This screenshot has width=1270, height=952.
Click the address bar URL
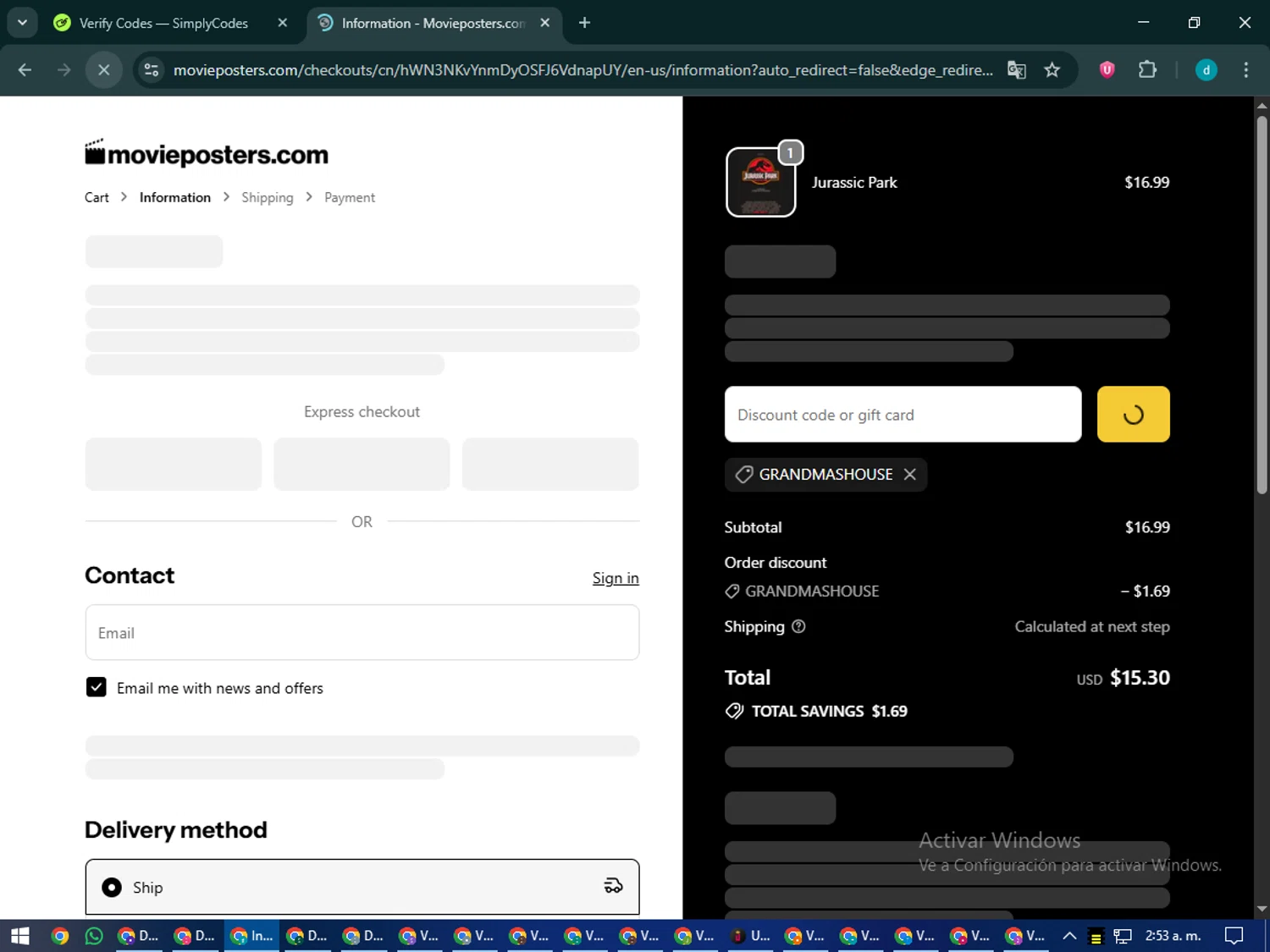click(583, 70)
